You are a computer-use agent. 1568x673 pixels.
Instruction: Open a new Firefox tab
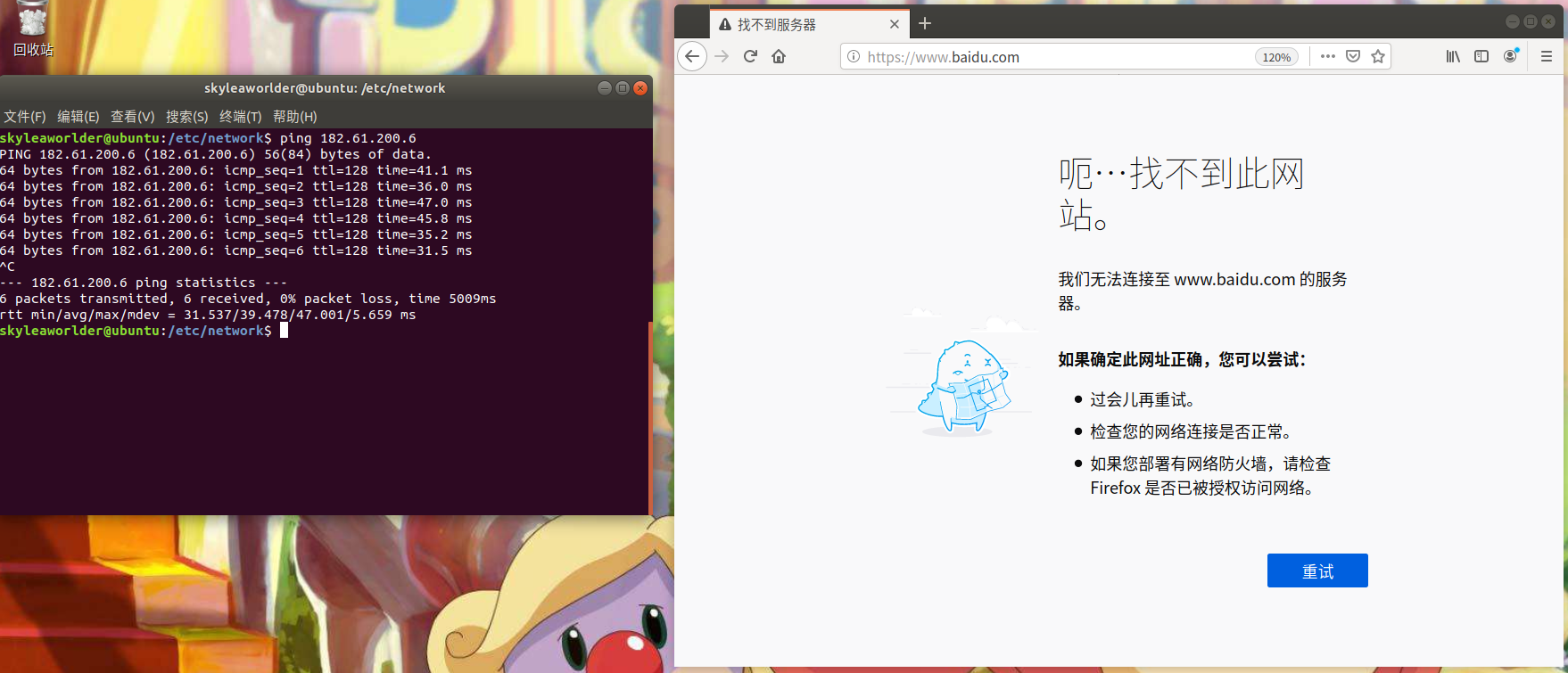point(925,24)
